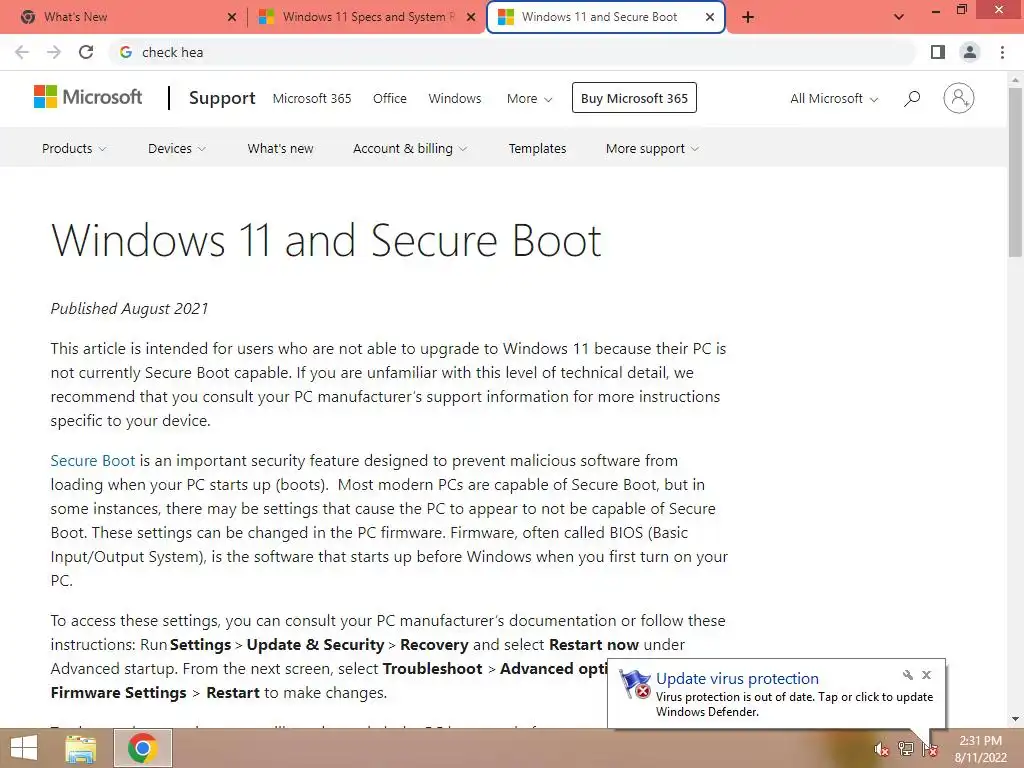
Task: Expand the Products menu
Action: click(x=74, y=149)
